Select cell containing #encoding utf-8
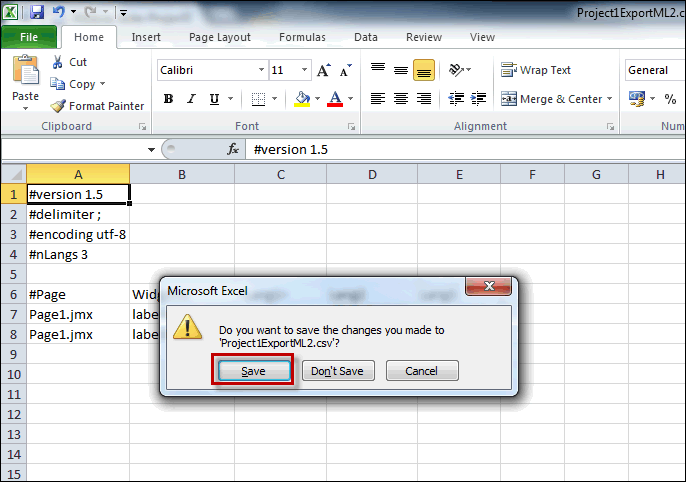 [x=78, y=234]
